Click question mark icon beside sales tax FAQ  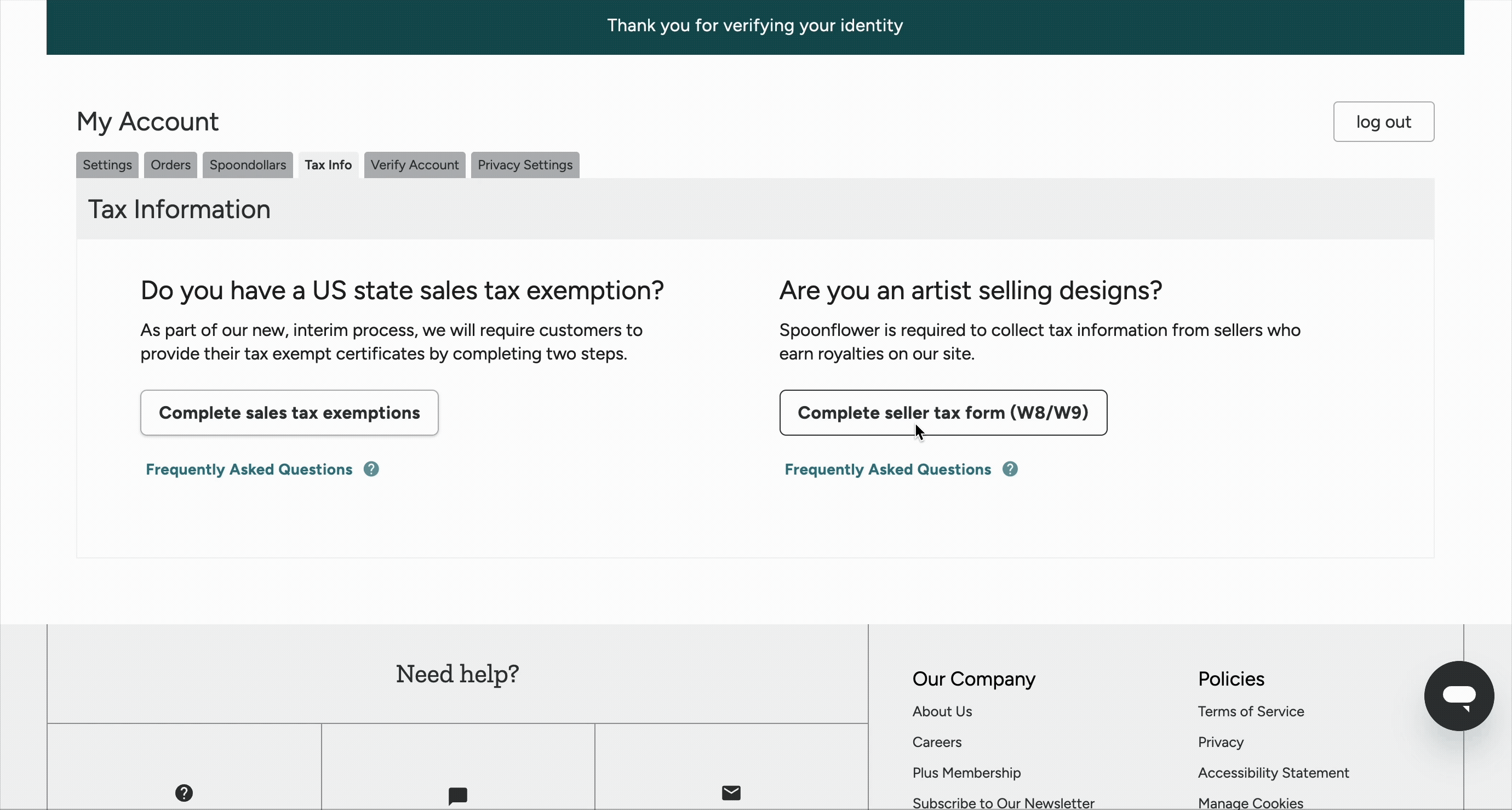[x=371, y=469]
